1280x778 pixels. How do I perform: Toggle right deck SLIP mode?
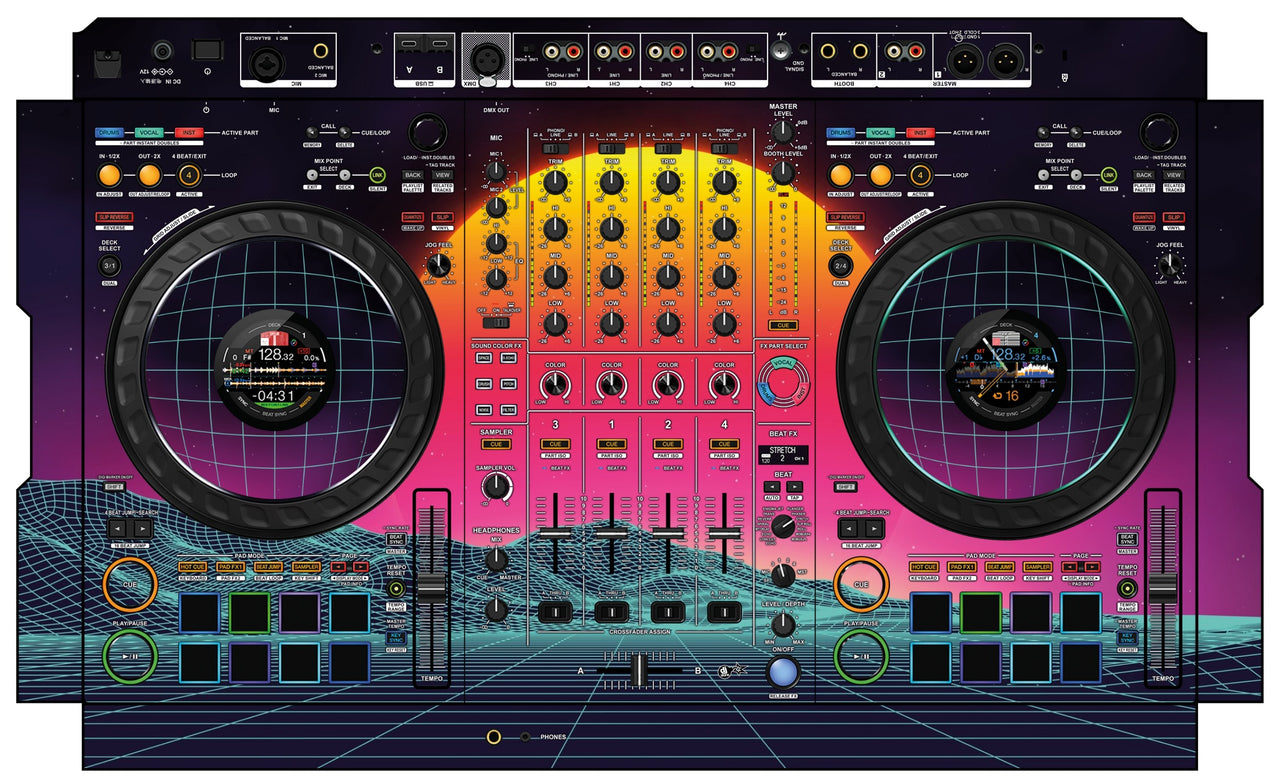click(x=1174, y=217)
